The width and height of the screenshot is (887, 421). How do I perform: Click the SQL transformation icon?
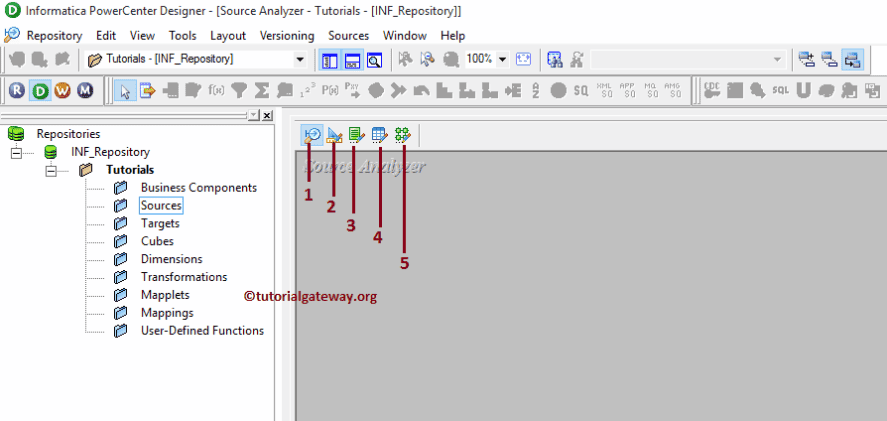click(x=780, y=90)
